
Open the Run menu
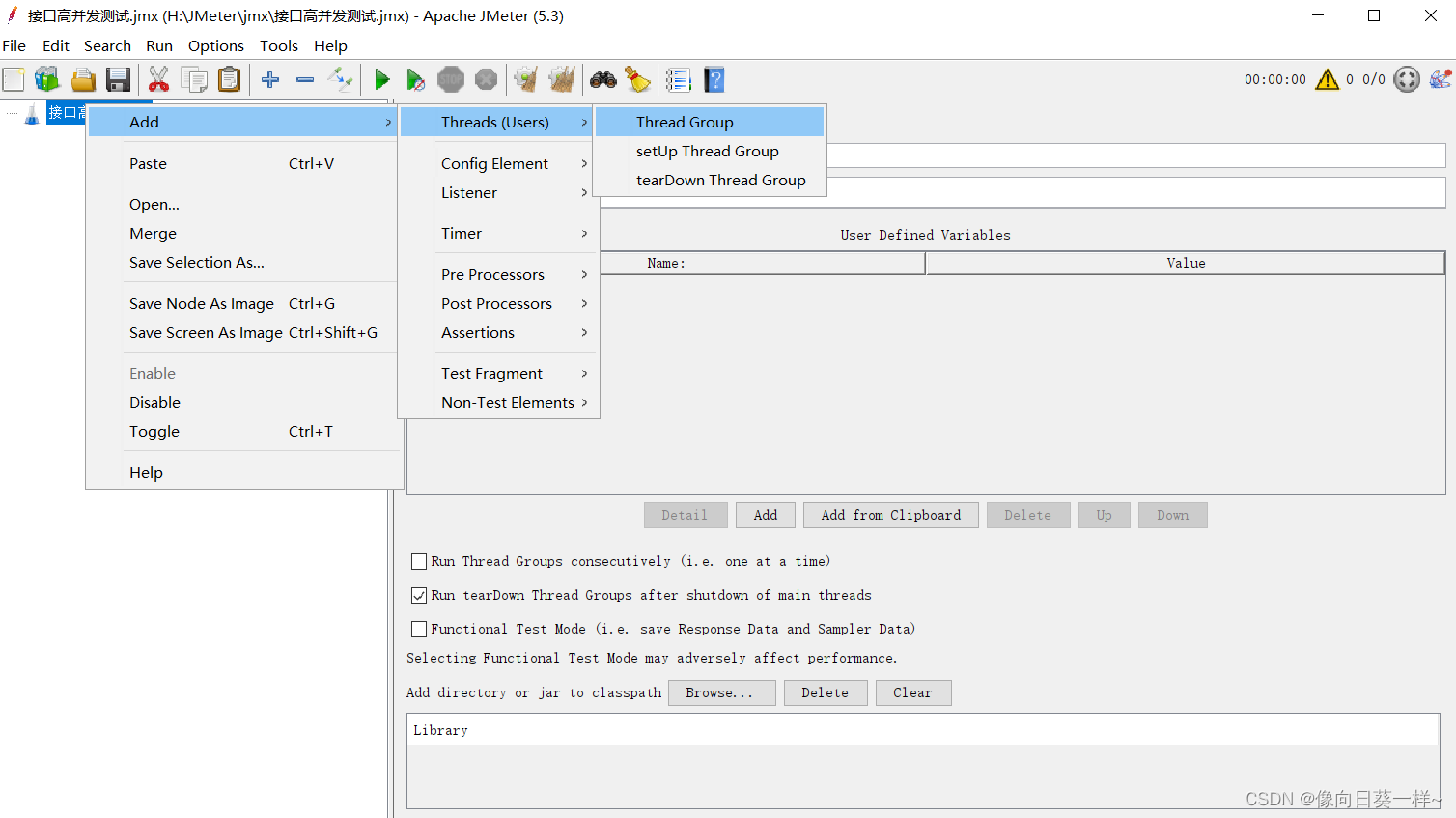coord(159,45)
